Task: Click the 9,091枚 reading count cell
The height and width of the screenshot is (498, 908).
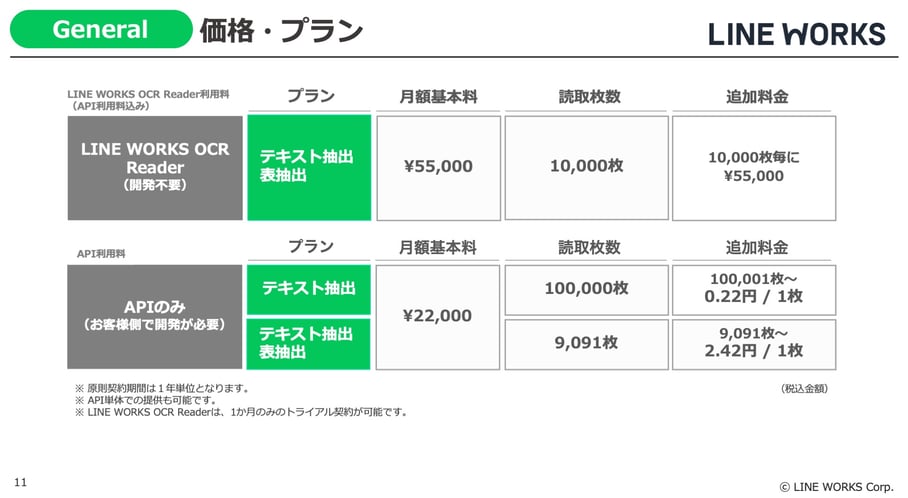Action: point(585,343)
